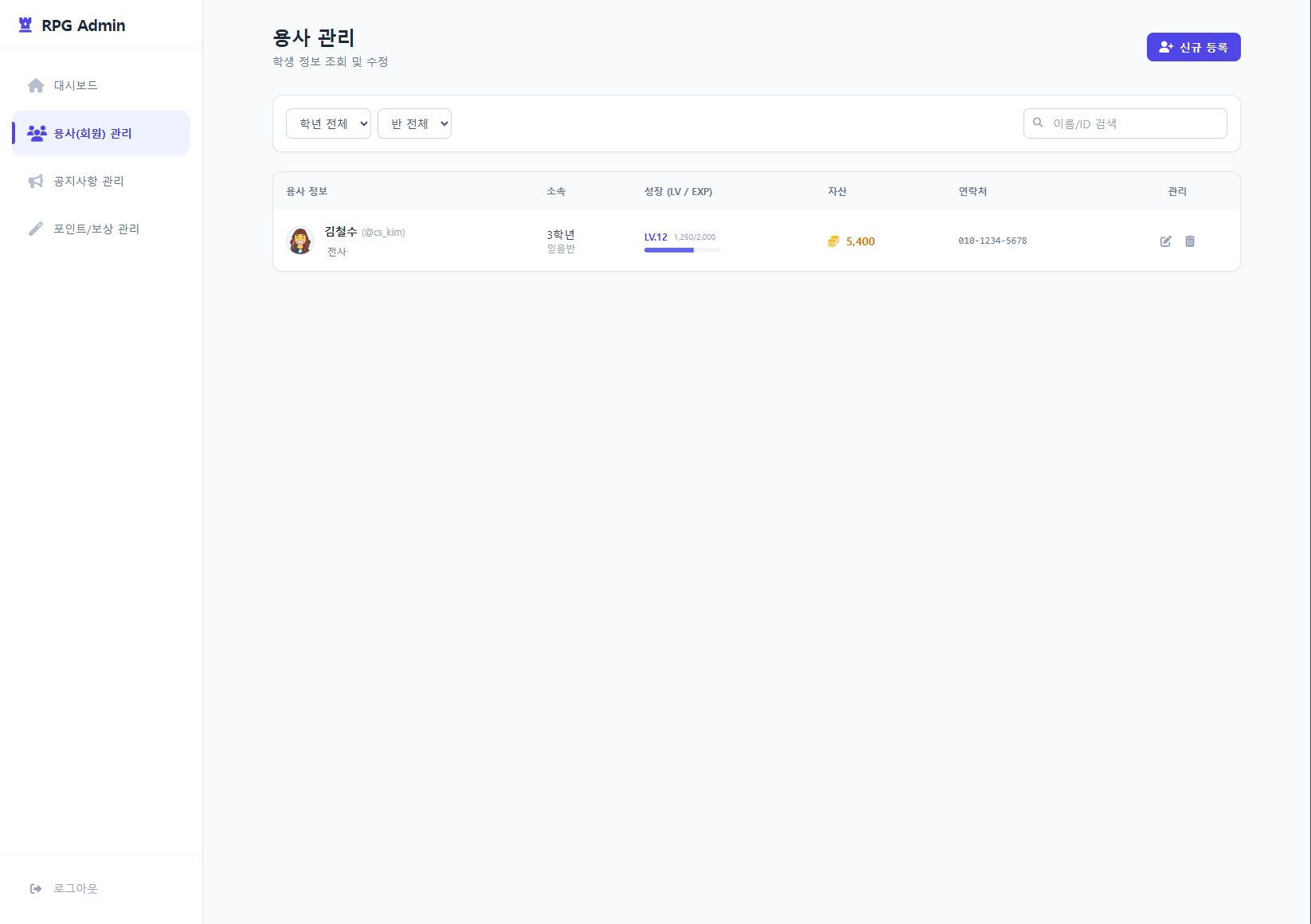The height and width of the screenshot is (924, 1311).
Task: Expand the grade filter chevron
Action: (x=362, y=123)
